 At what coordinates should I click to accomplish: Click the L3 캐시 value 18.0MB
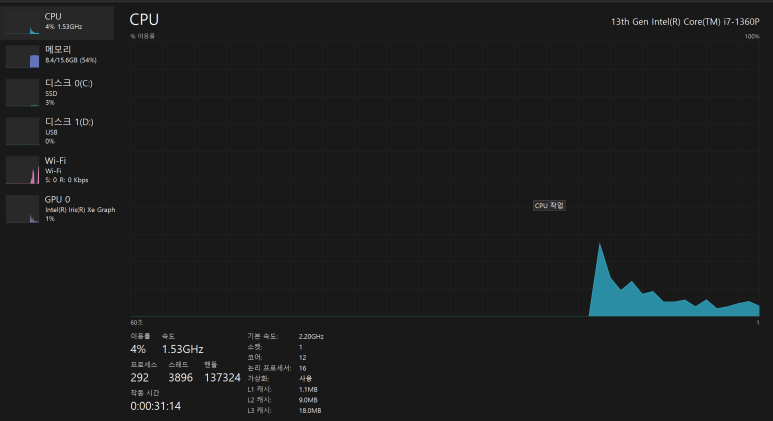[x=310, y=410]
